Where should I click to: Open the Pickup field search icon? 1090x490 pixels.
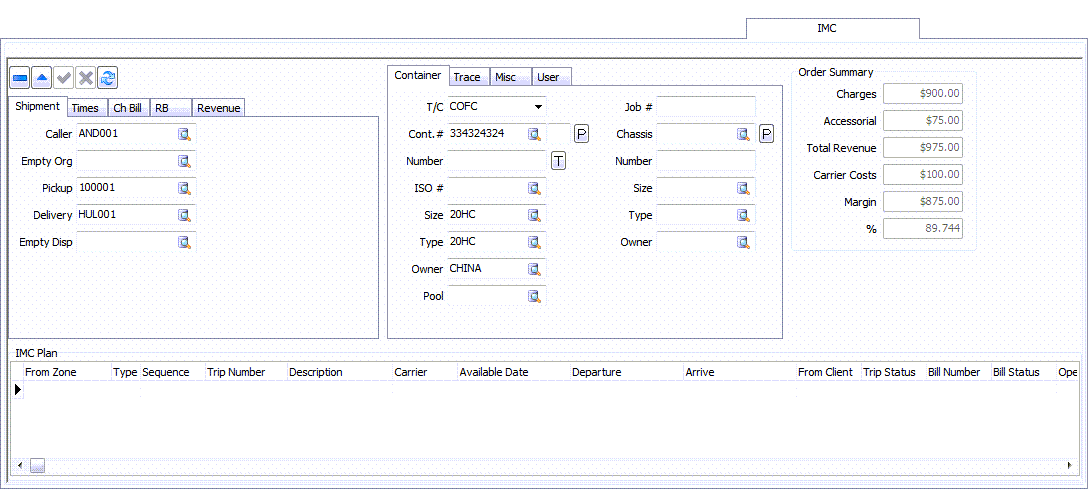coord(185,188)
